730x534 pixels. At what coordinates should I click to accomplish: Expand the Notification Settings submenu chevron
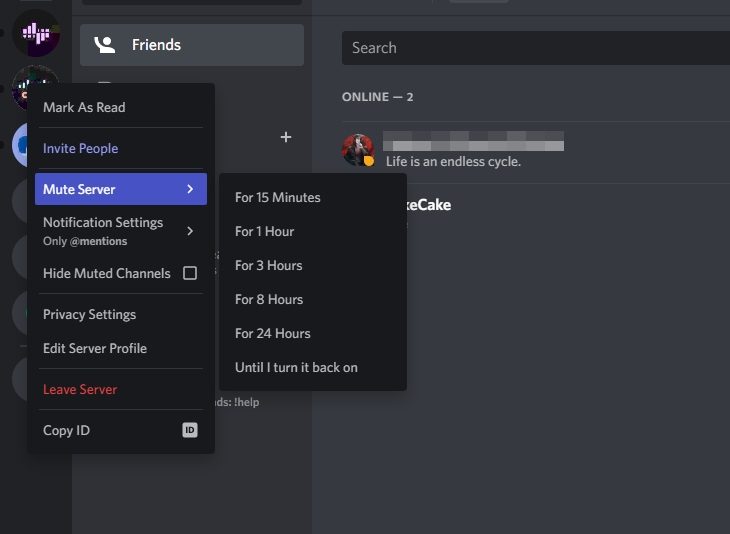click(x=190, y=231)
